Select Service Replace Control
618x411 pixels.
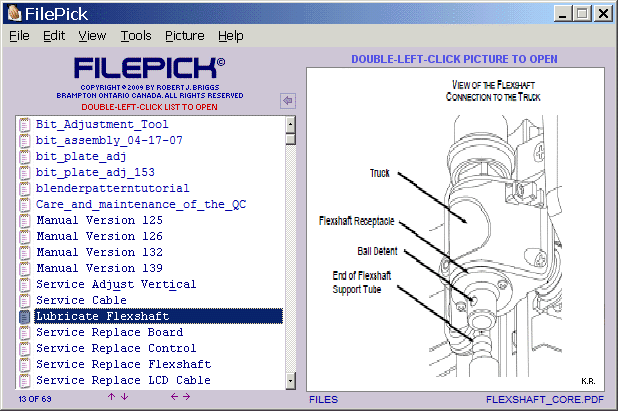[116, 348]
